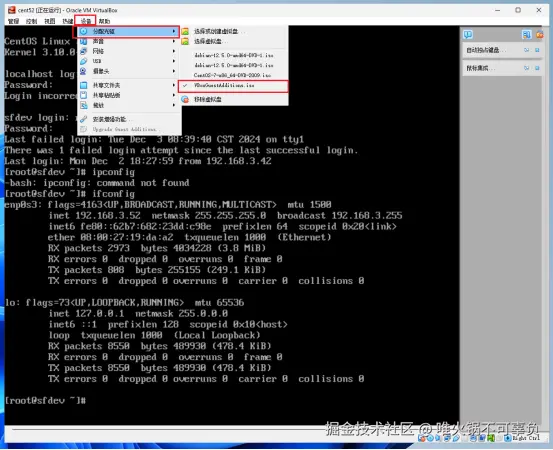Toggle the notification center speech-bubble icon
Image resolution: width=553 pixels, height=450 pixels.
click(x=468, y=34)
